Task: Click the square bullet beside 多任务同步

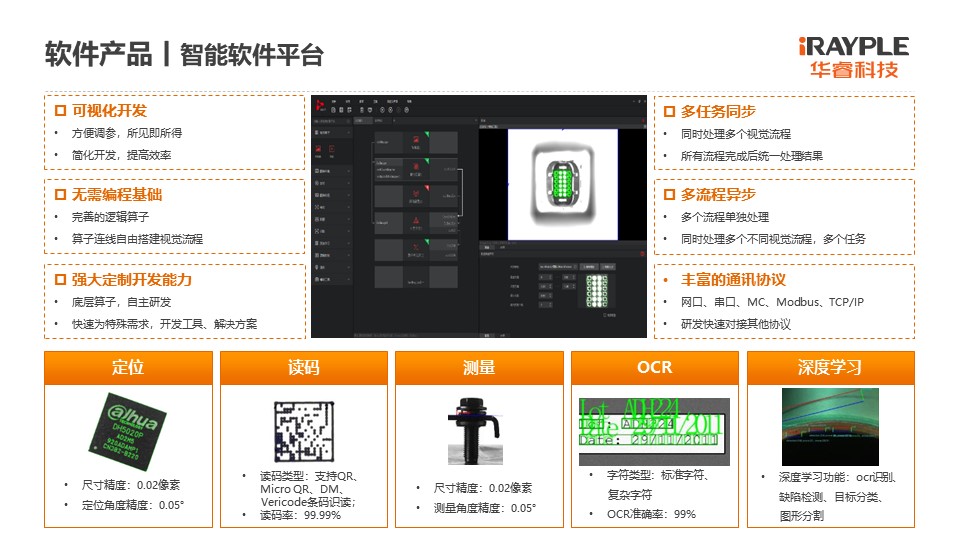Action: click(x=669, y=110)
